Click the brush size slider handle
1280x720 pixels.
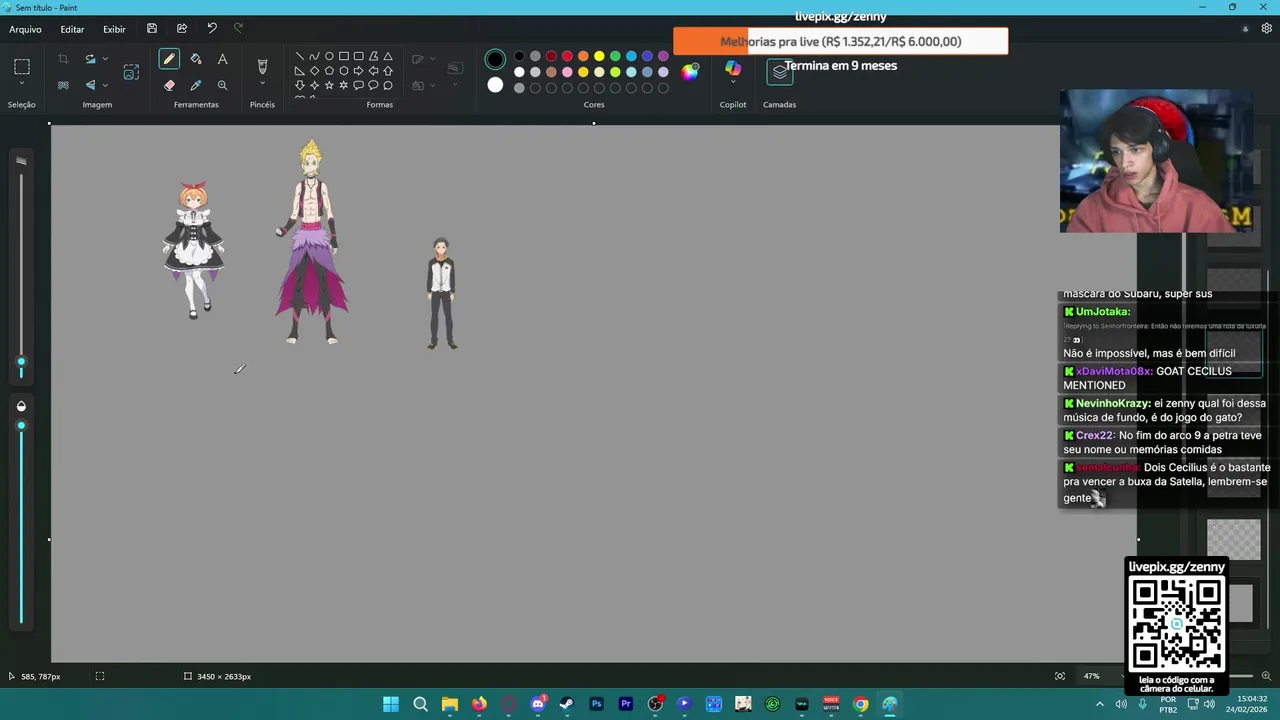[x=21, y=362]
